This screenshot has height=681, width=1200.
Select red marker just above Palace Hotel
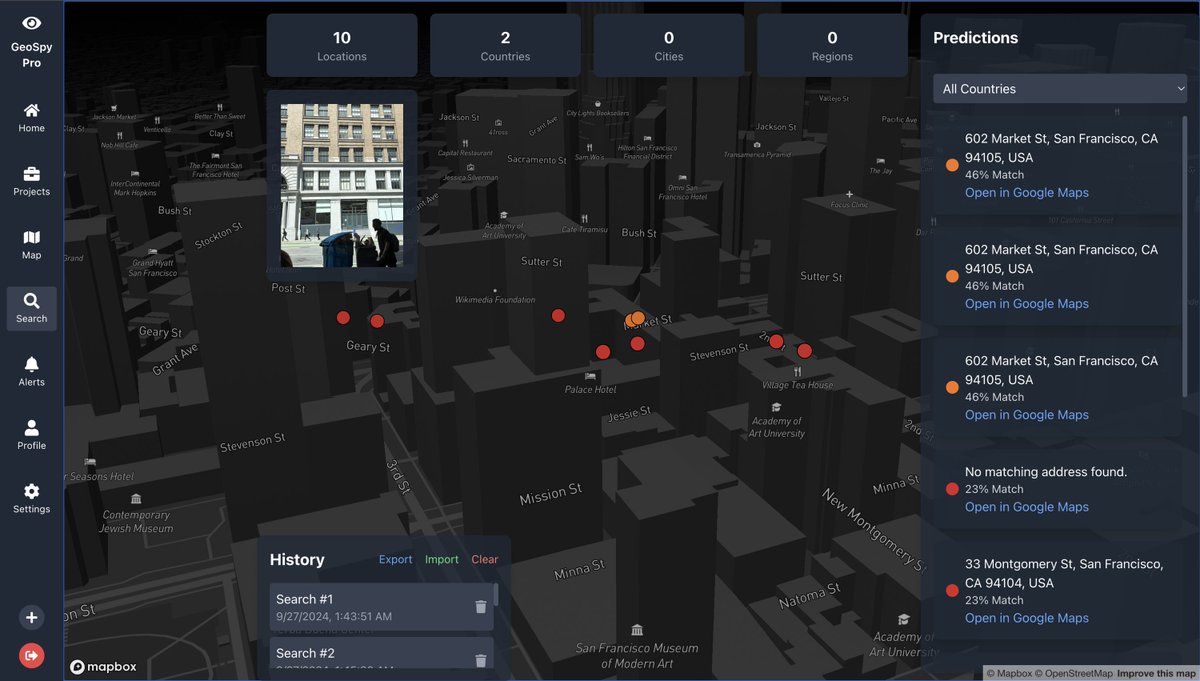(x=603, y=351)
